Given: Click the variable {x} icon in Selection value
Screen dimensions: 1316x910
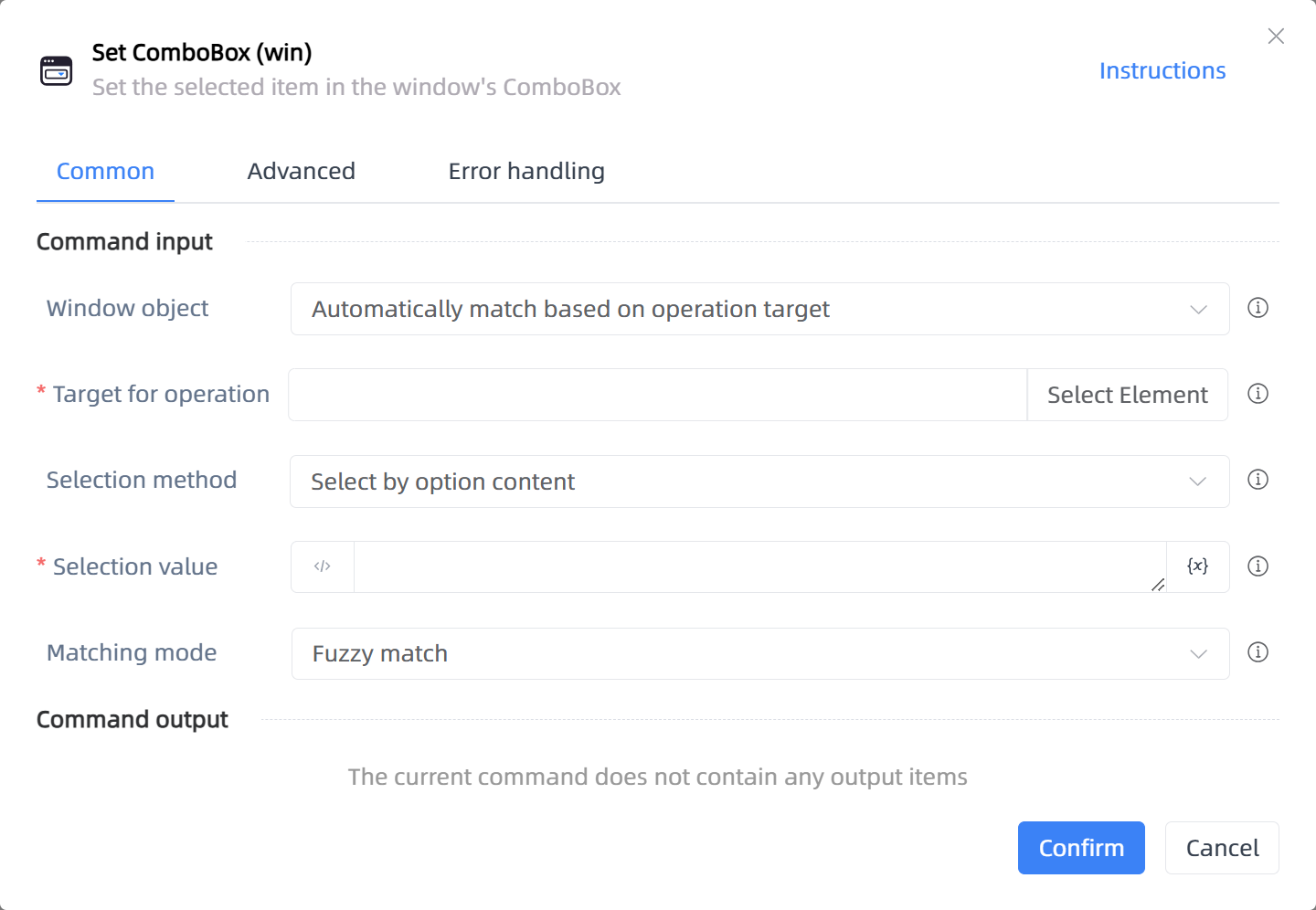Looking at the screenshot, I should pos(1197,566).
